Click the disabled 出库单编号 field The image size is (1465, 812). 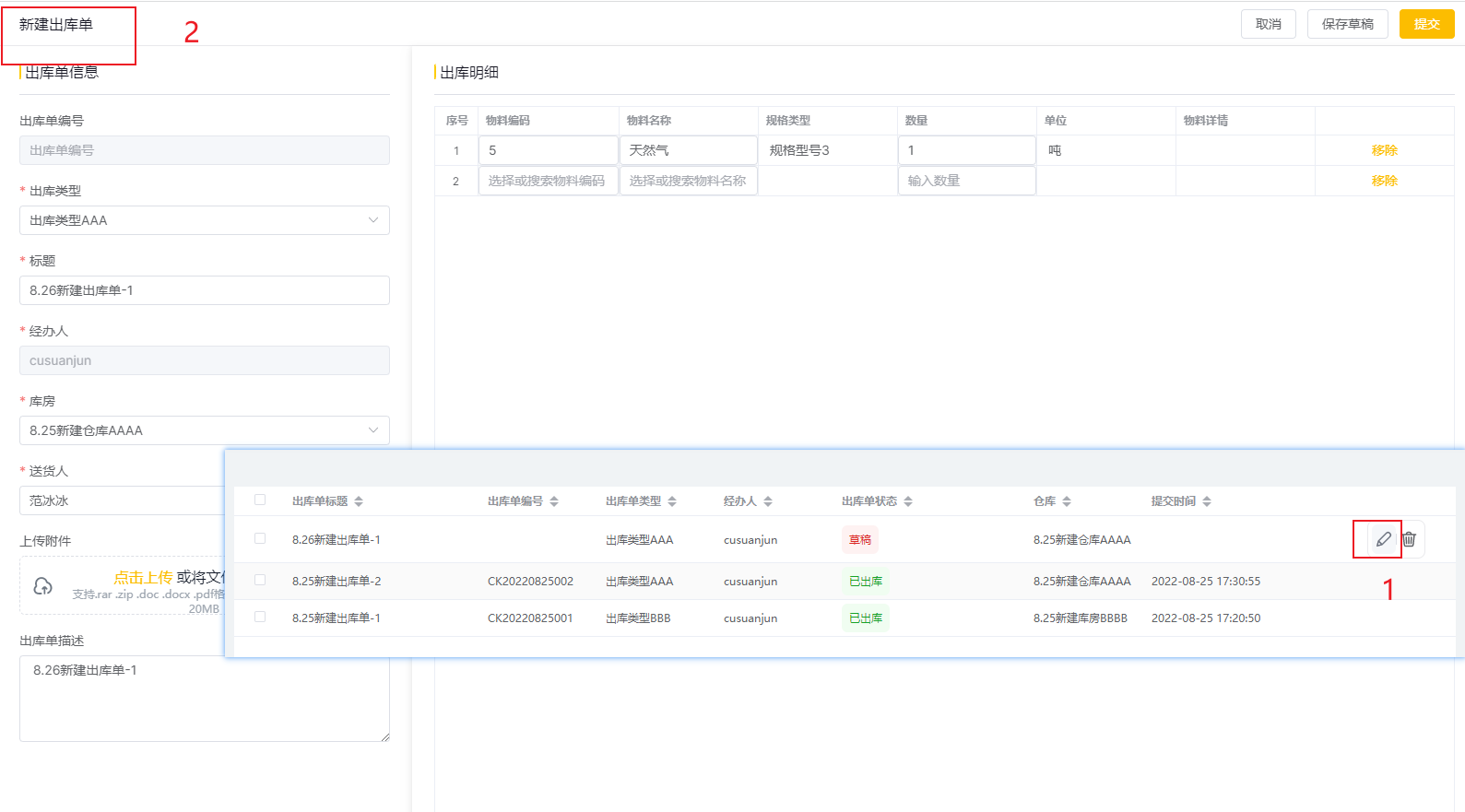(x=205, y=150)
